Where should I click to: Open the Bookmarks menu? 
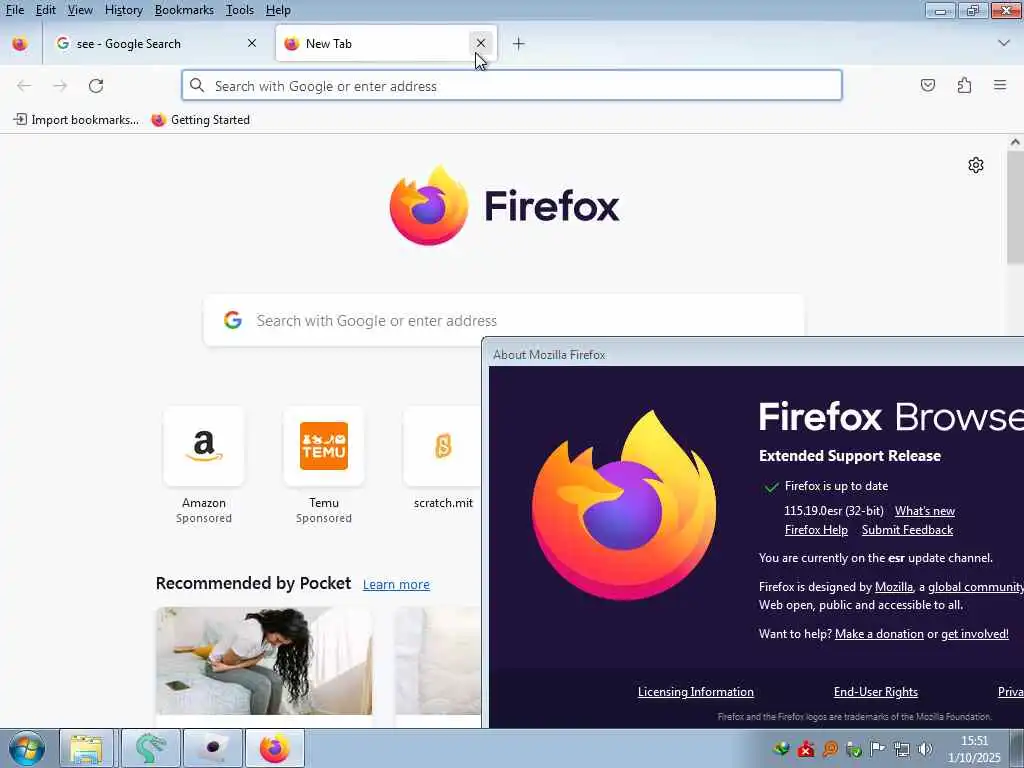click(x=184, y=10)
